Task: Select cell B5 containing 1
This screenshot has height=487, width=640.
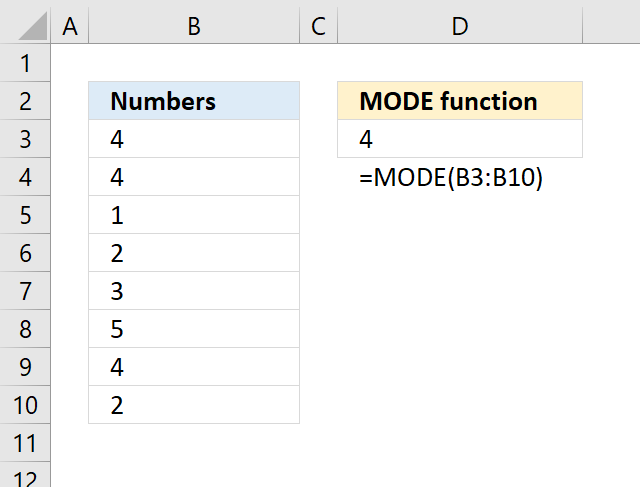Action: click(194, 215)
